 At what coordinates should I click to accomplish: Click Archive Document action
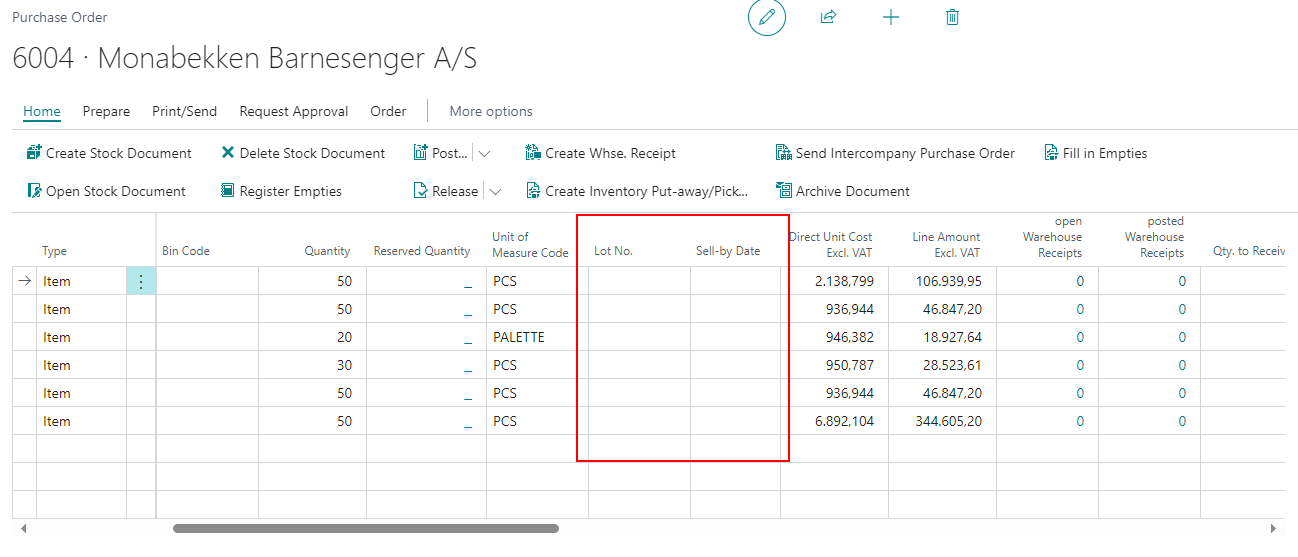[843, 191]
